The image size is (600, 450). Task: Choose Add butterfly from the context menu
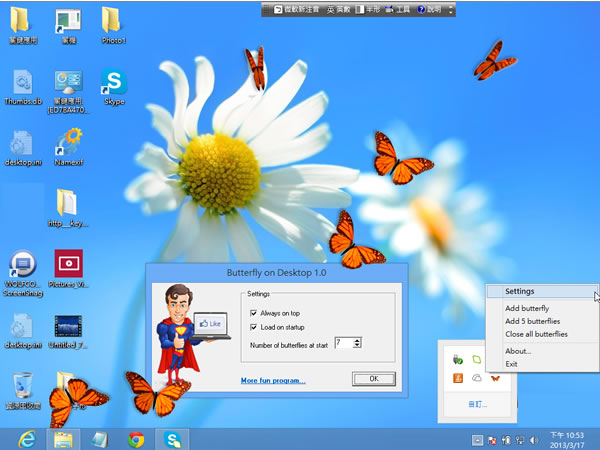527,308
